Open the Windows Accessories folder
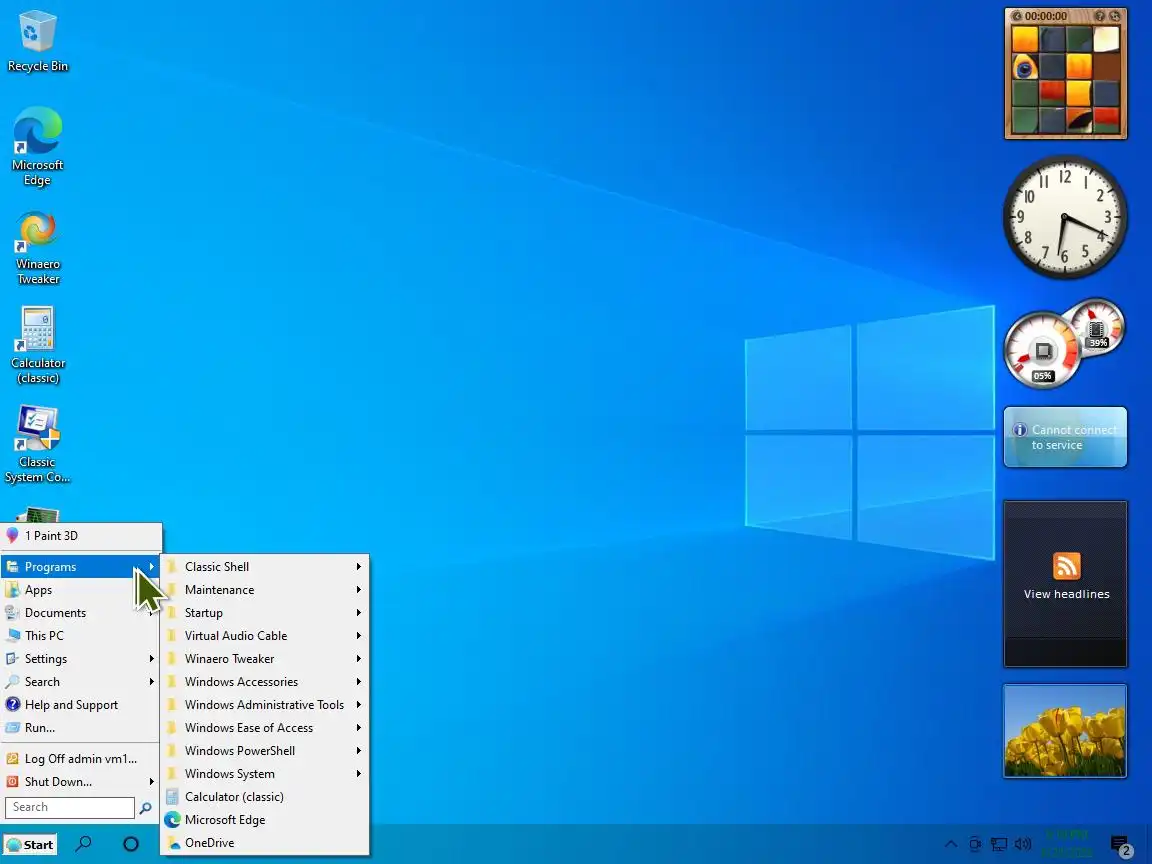Screen dimensions: 1152x864 click(x=264, y=682)
